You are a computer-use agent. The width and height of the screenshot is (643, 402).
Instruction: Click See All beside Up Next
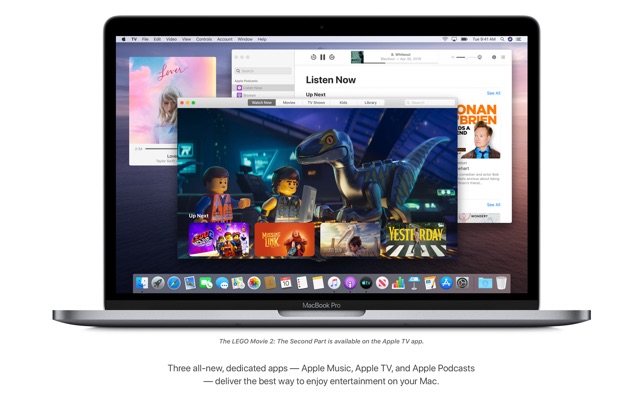click(x=493, y=93)
